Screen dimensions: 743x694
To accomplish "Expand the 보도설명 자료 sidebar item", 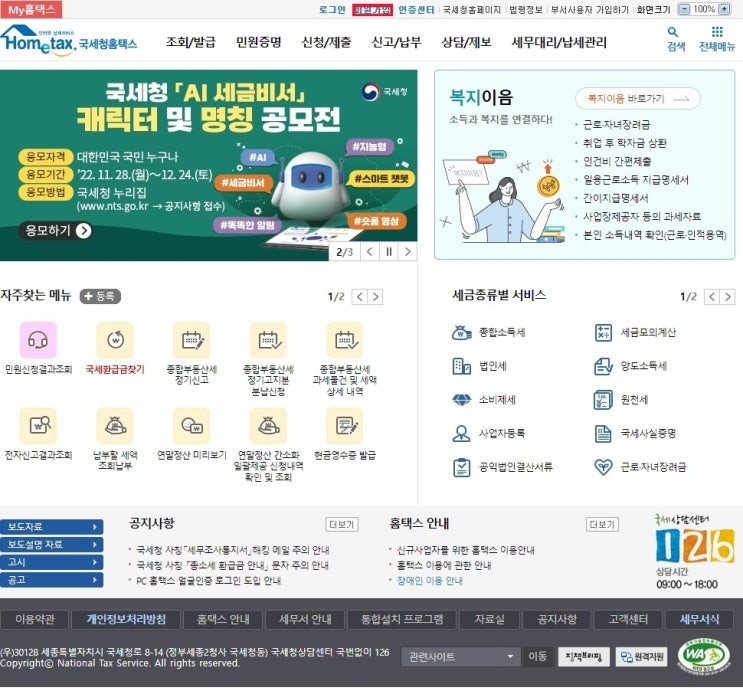I will coord(52,545).
